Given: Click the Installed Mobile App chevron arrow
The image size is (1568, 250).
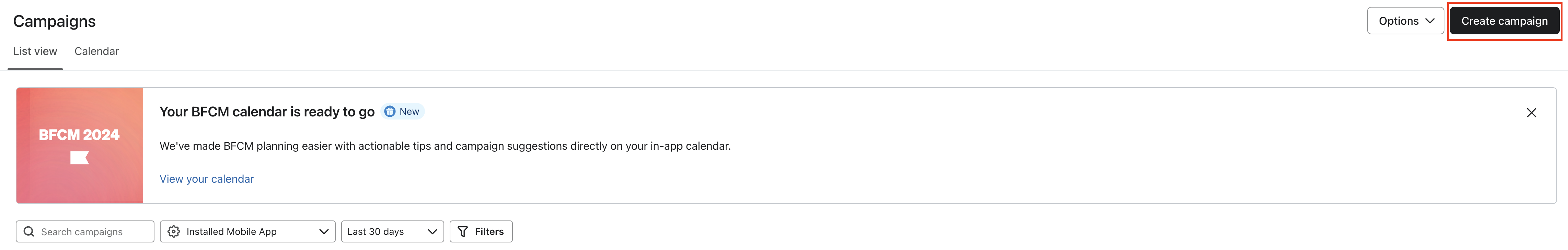Looking at the screenshot, I should pos(323,232).
